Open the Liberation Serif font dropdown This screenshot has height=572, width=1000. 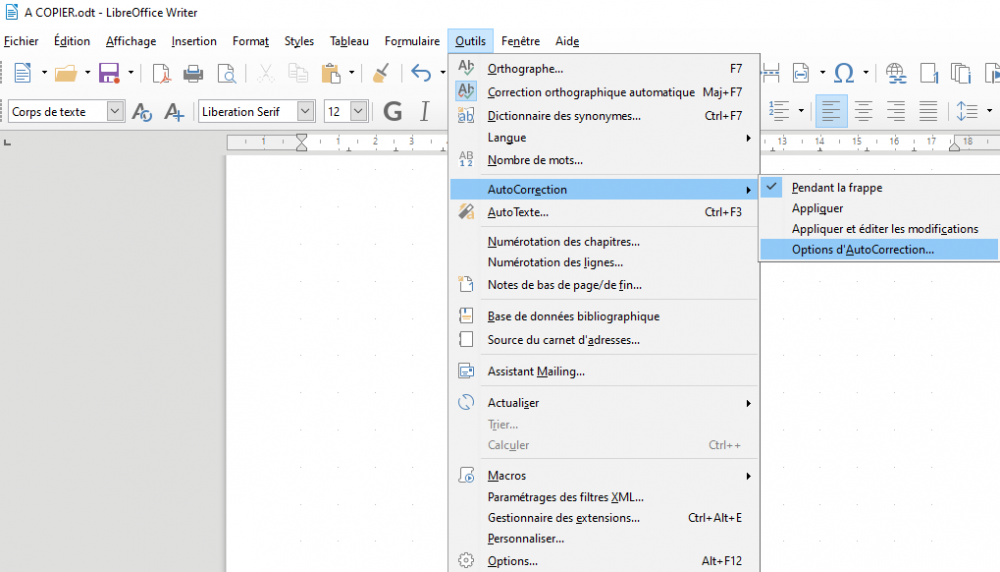305,112
